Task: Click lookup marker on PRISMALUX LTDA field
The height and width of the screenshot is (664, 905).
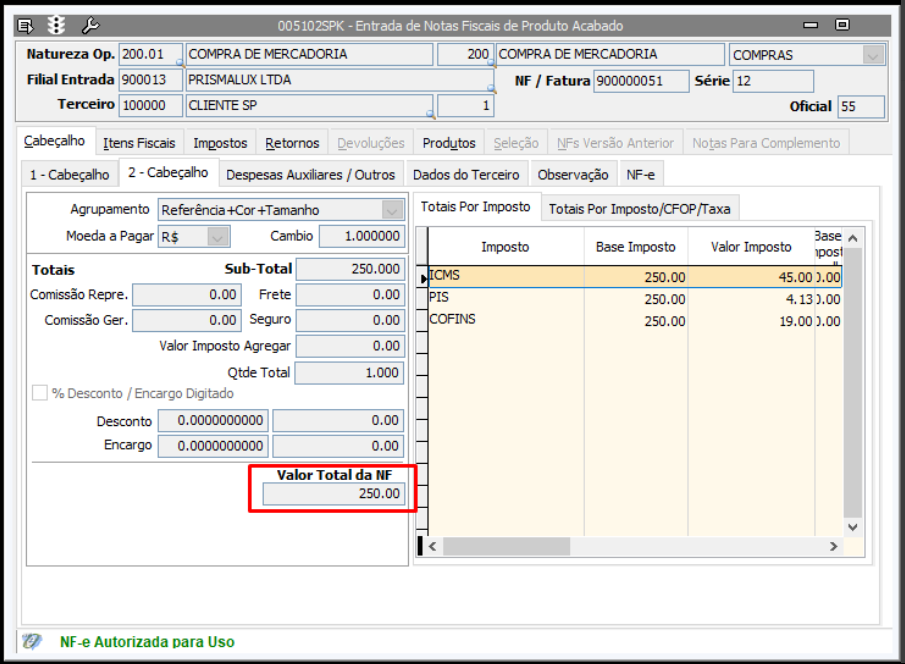Action: [491, 88]
